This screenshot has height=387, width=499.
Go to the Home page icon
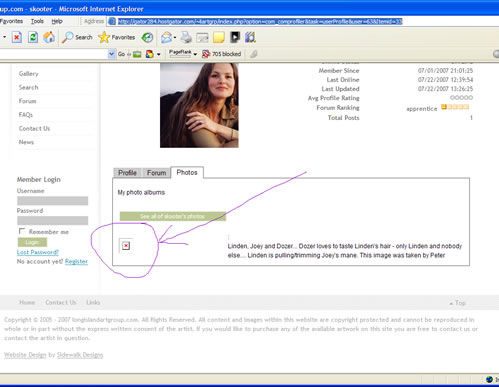(x=49, y=37)
